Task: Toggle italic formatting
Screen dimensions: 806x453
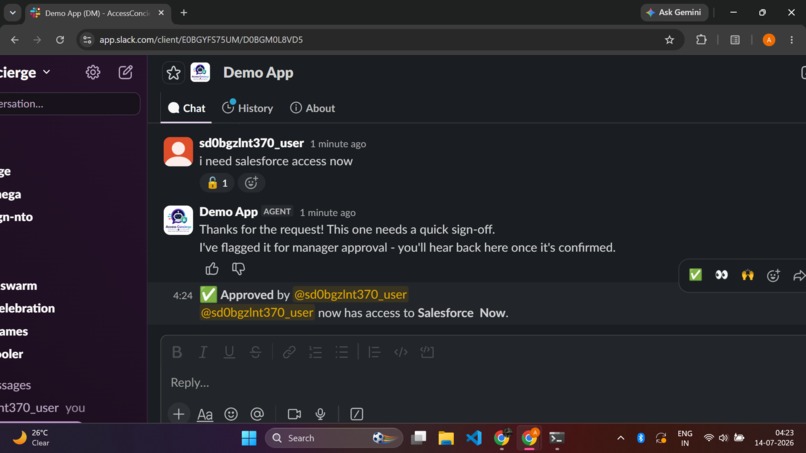Action: coord(203,352)
